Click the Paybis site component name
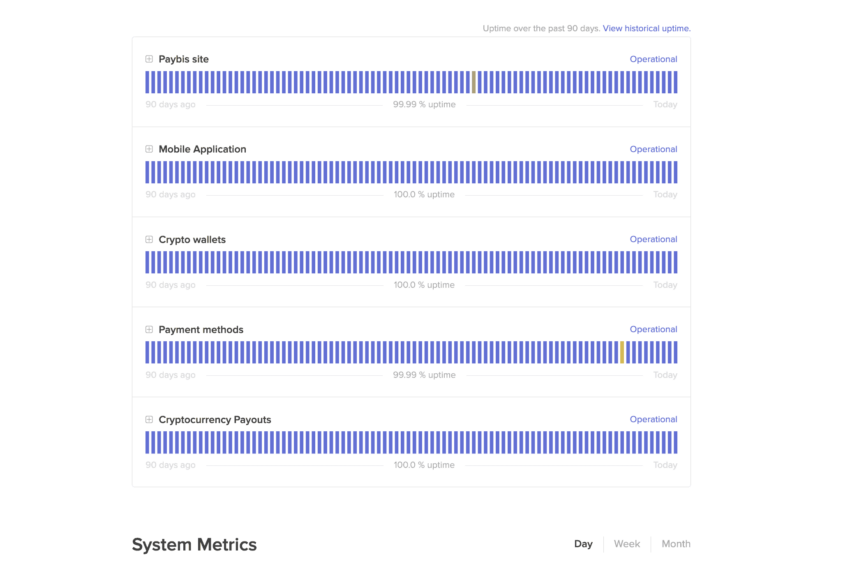850x569 pixels. point(183,59)
